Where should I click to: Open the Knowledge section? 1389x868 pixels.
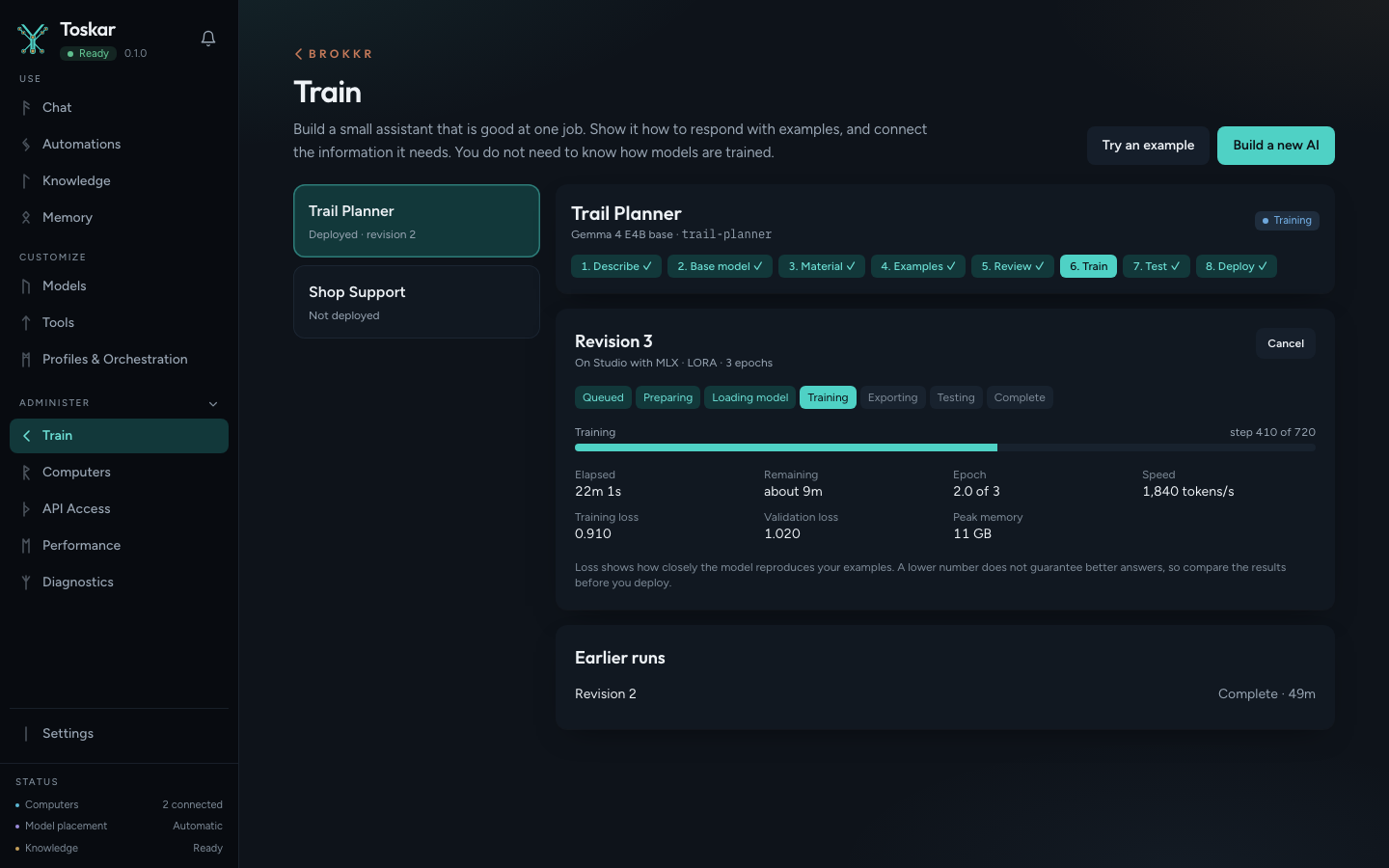119,181
